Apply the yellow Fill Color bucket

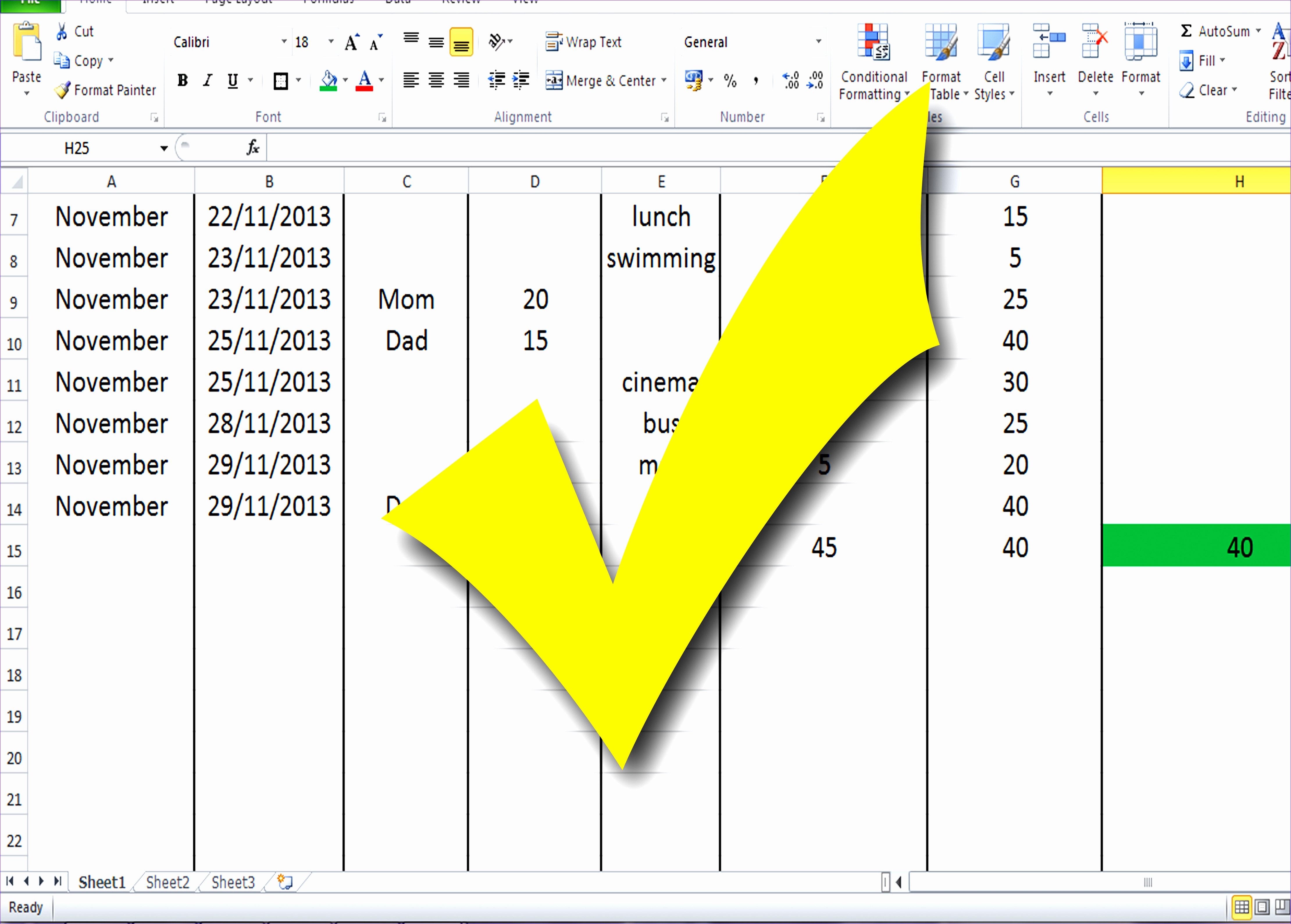click(329, 81)
